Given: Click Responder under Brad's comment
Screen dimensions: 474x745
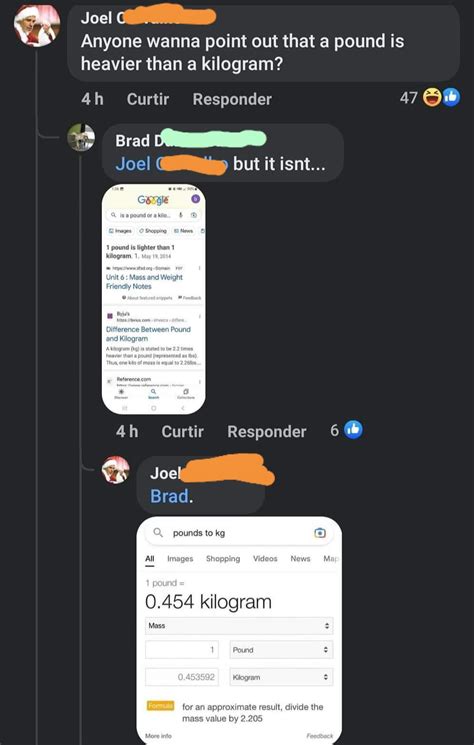Looking at the screenshot, I should click(x=266, y=431).
